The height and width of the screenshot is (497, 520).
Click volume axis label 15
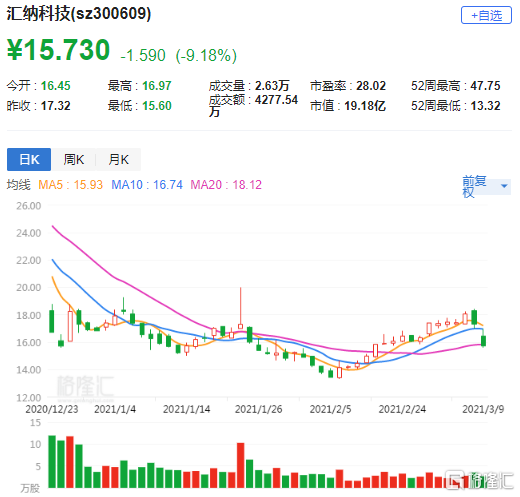[x=35, y=423]
